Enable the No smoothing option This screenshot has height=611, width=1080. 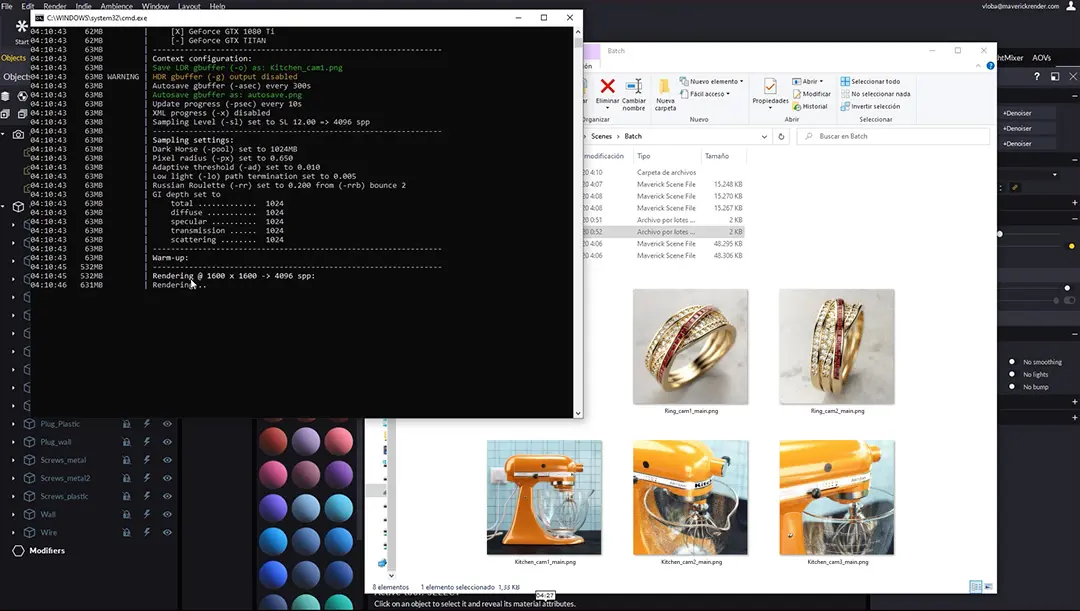click(x=1012, y=362)
